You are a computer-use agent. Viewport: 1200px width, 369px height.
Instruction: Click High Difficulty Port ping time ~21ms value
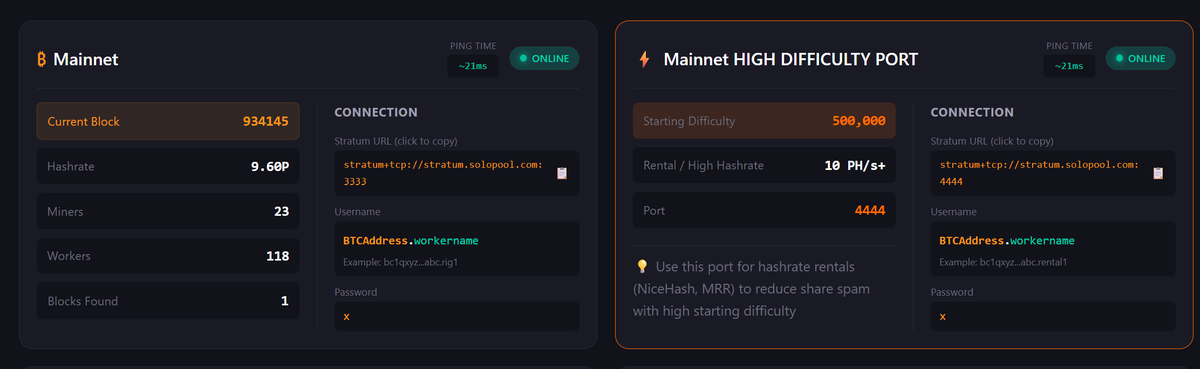[x=1069, y=66]
